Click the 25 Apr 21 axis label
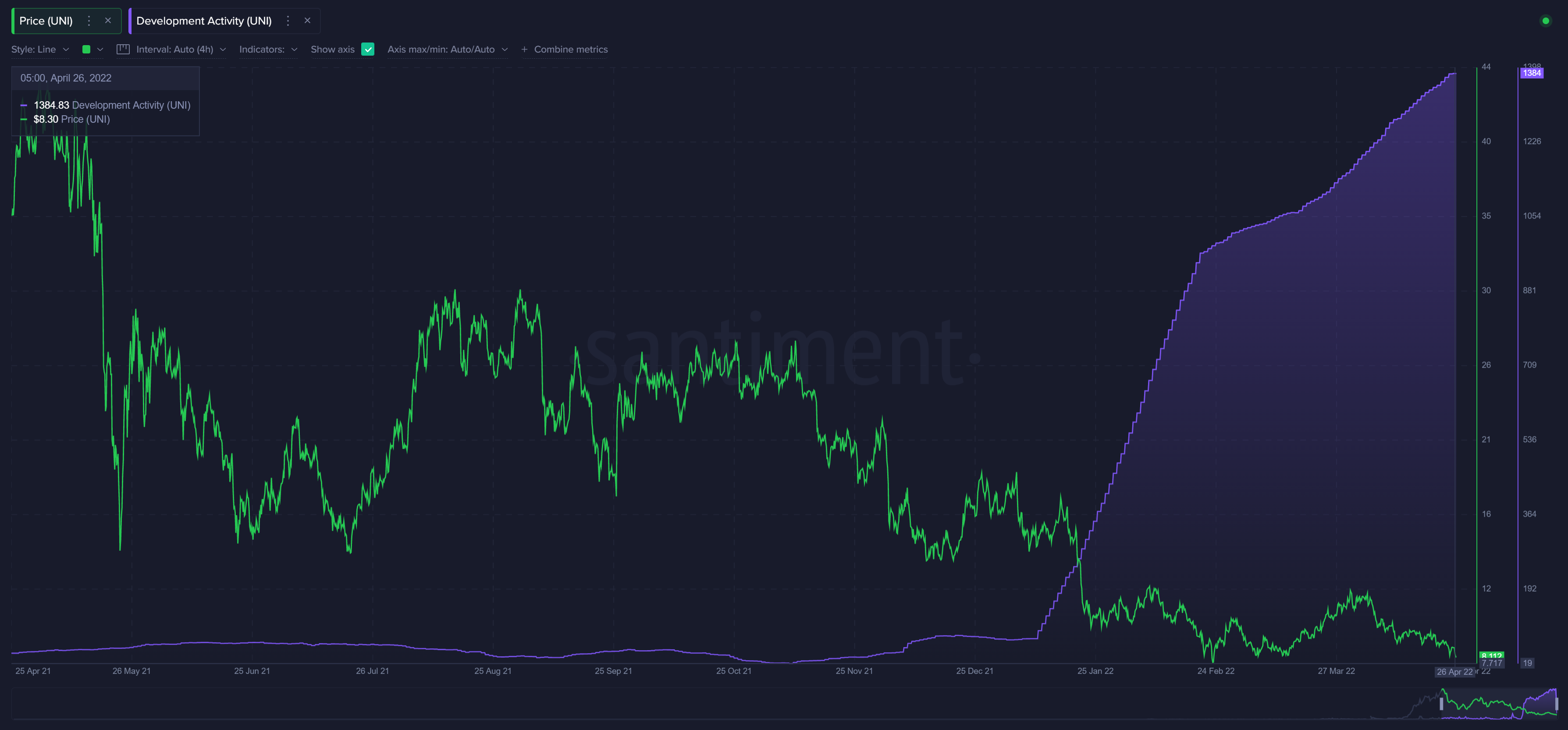The width and height of the screenshot is (1568, 730). pyautogui.click(x=33, y=671)
